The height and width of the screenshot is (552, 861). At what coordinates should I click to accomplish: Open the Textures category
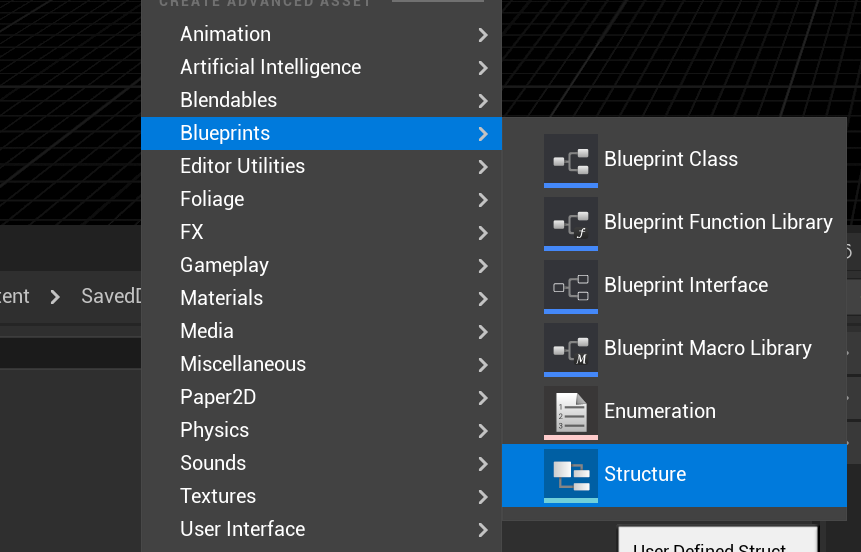click(321, 495)
